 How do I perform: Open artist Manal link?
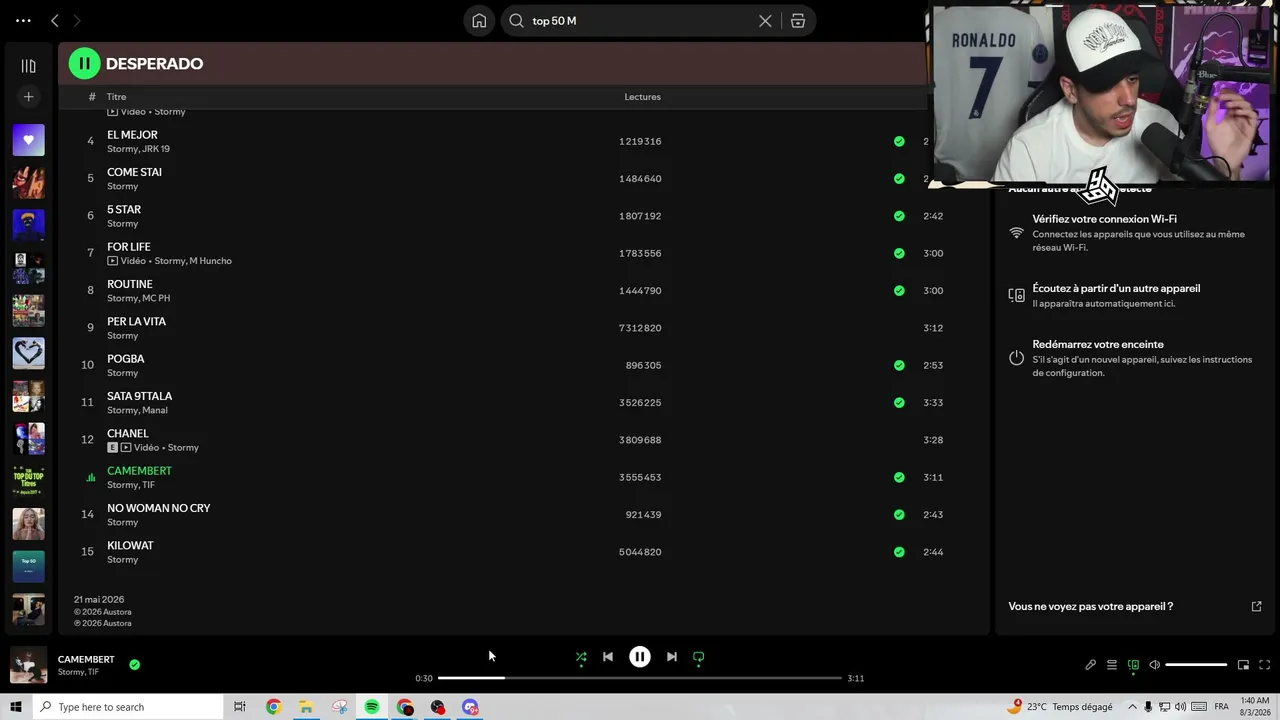155,410
